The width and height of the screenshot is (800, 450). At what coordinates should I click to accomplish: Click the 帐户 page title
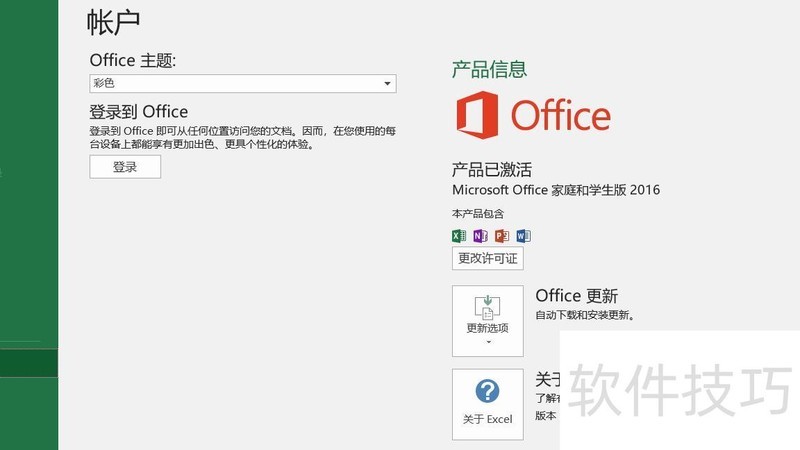pos(113,23)
